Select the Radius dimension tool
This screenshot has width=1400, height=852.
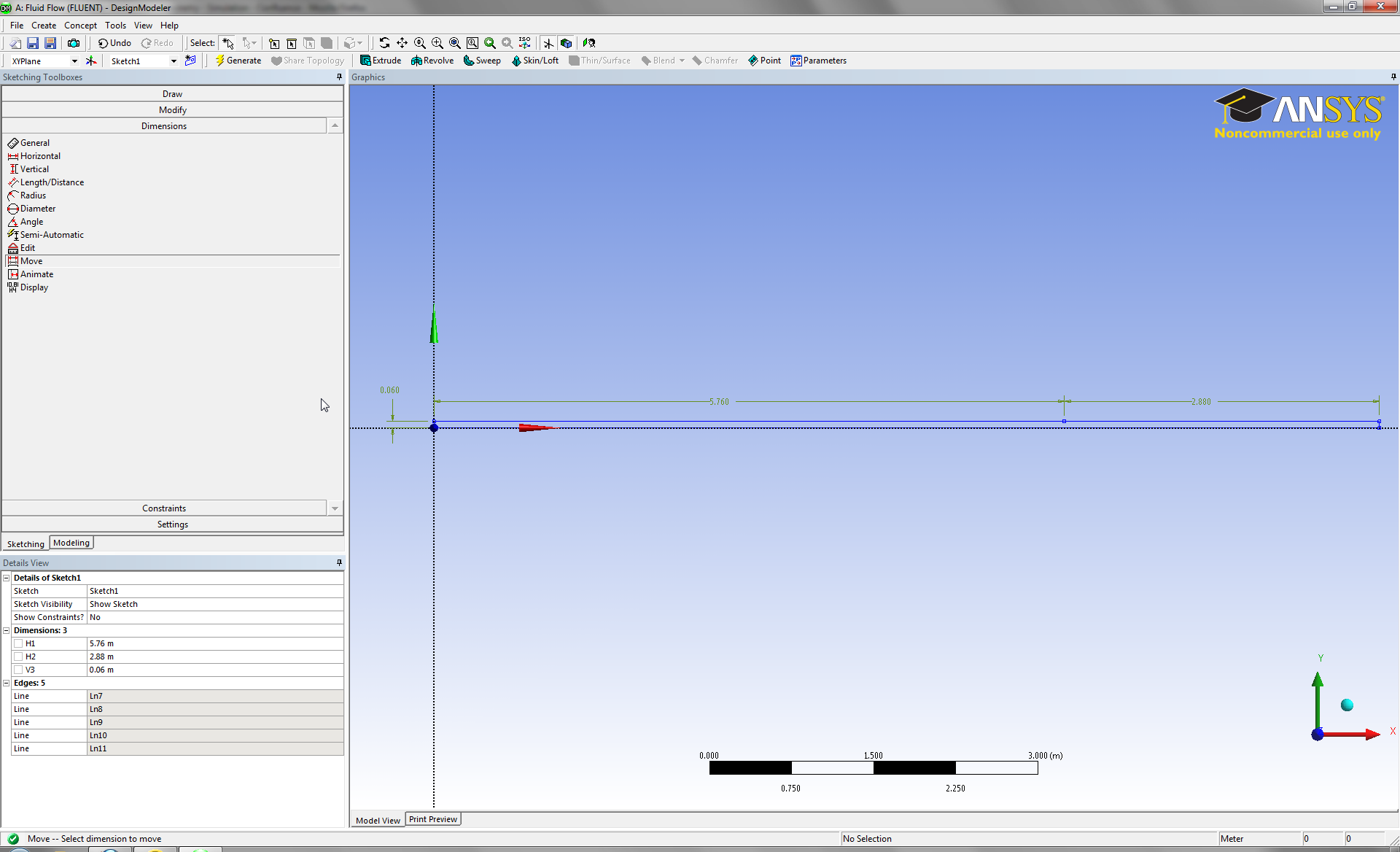[x=26, y=195]
